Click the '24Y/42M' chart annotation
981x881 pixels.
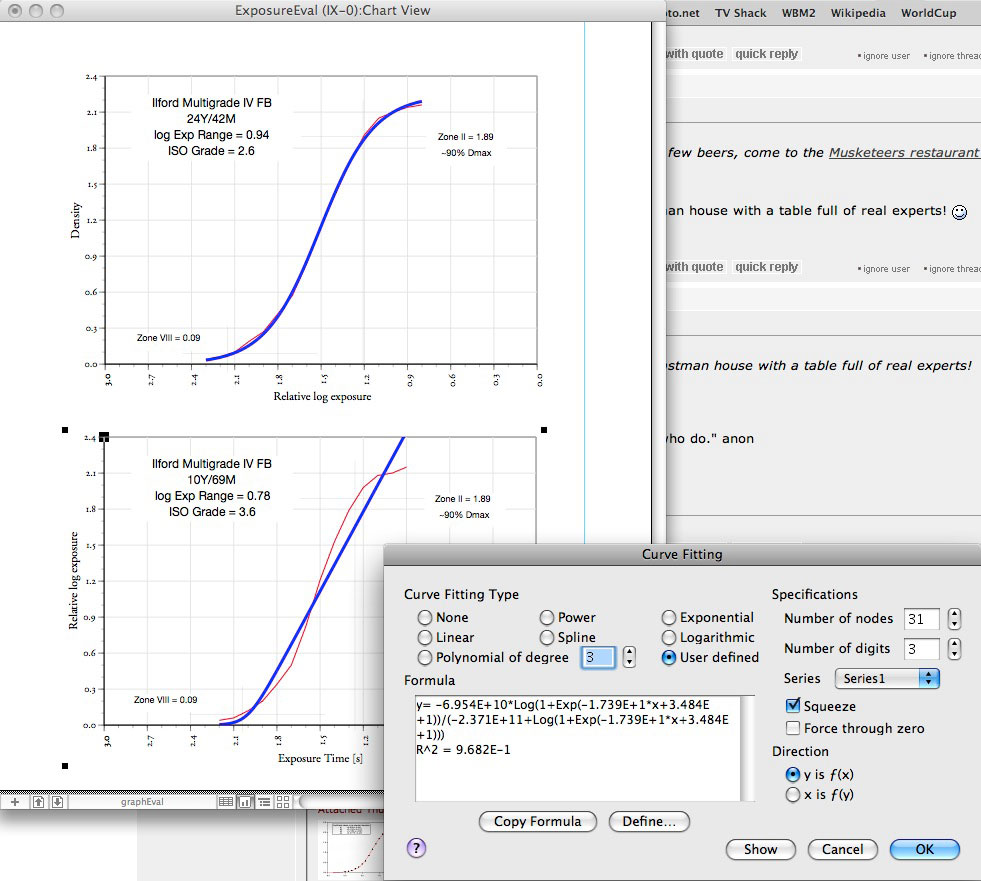(211, 119)
